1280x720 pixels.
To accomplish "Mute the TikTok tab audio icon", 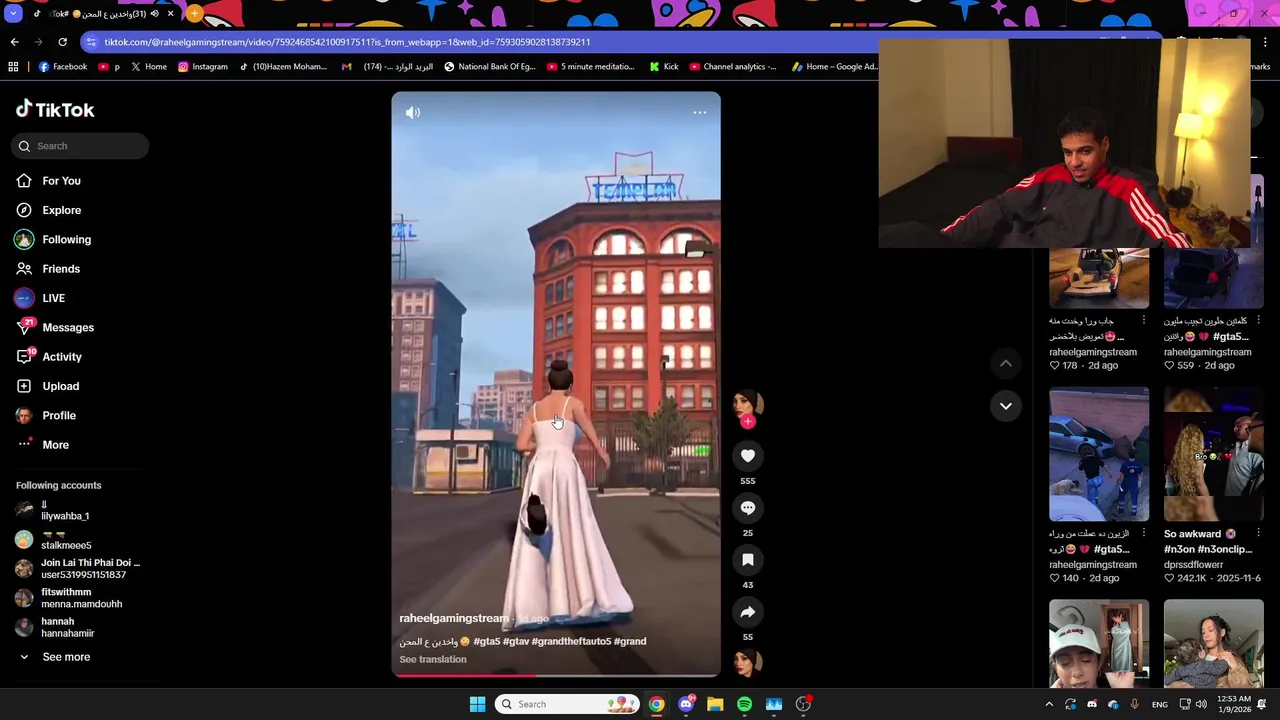I will (154, 14).
